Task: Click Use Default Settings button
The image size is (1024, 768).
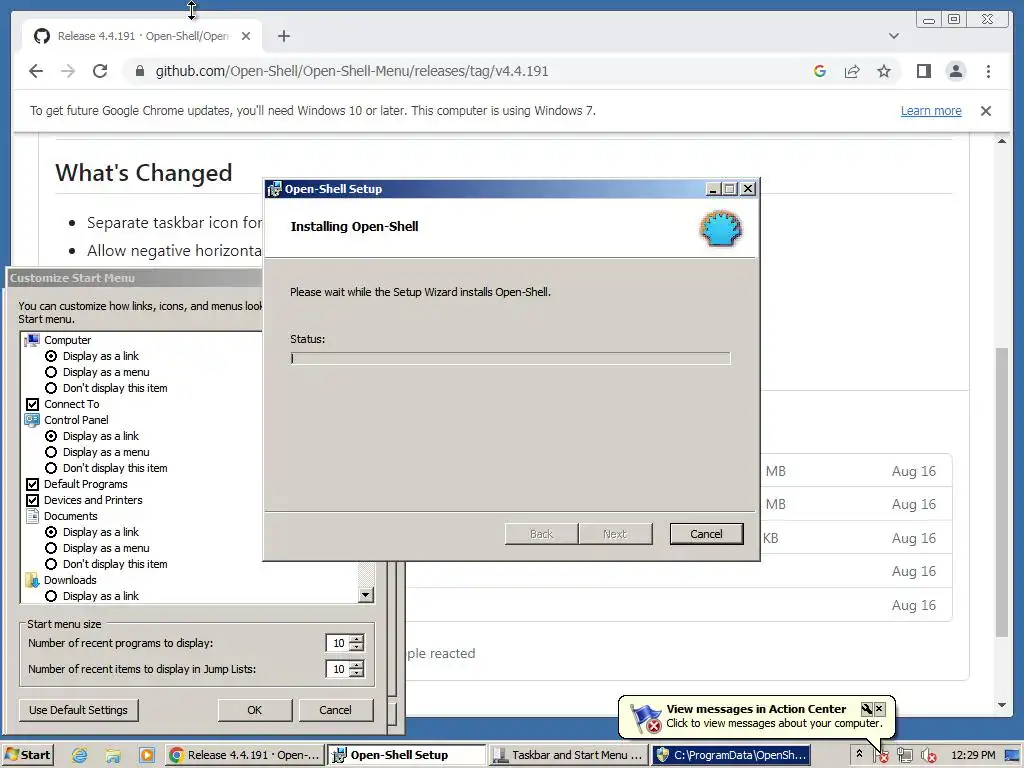Action: pyautogui.click(x=78, y=710)
